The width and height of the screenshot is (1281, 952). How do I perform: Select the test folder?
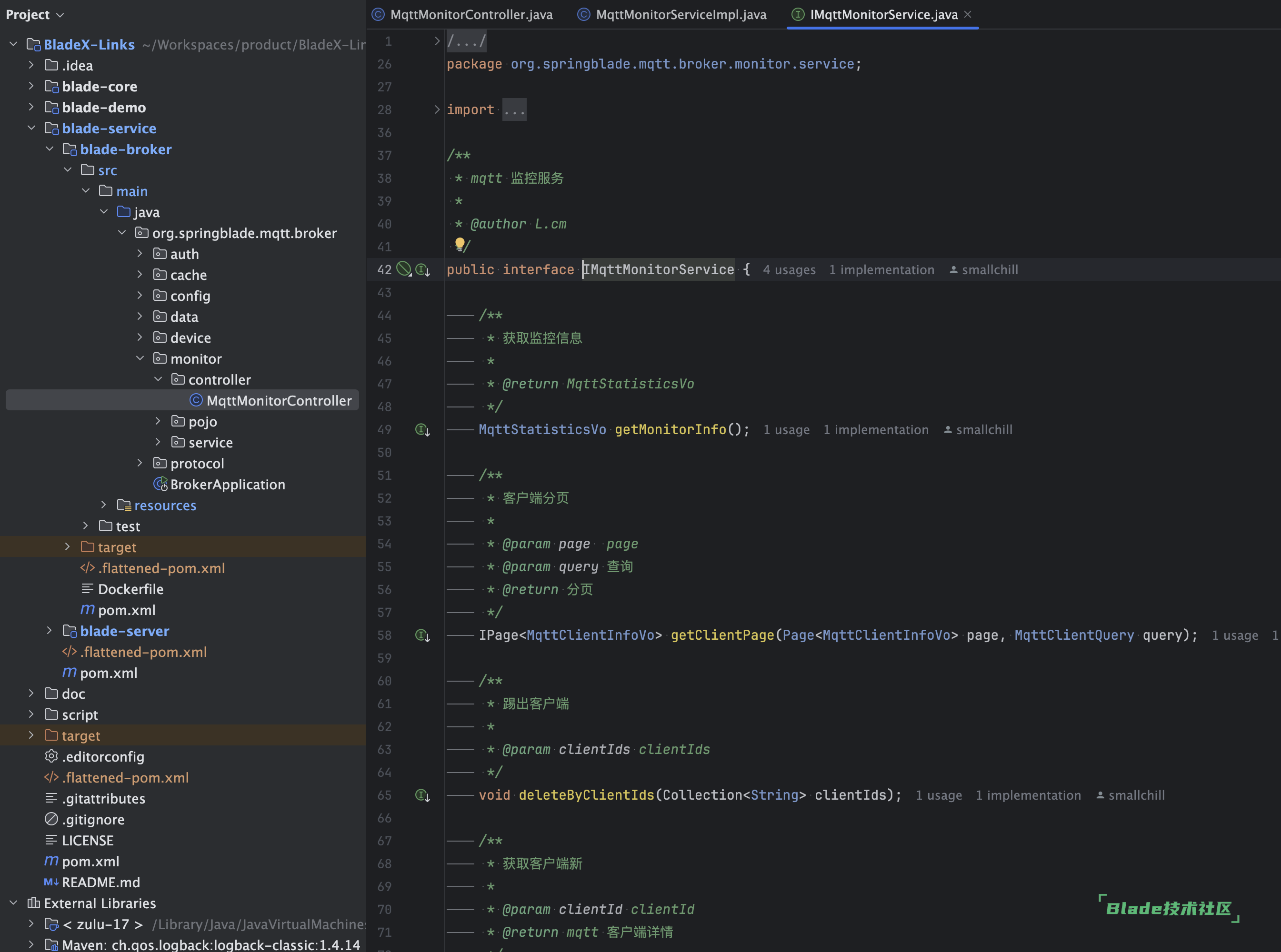click(128, 526)
